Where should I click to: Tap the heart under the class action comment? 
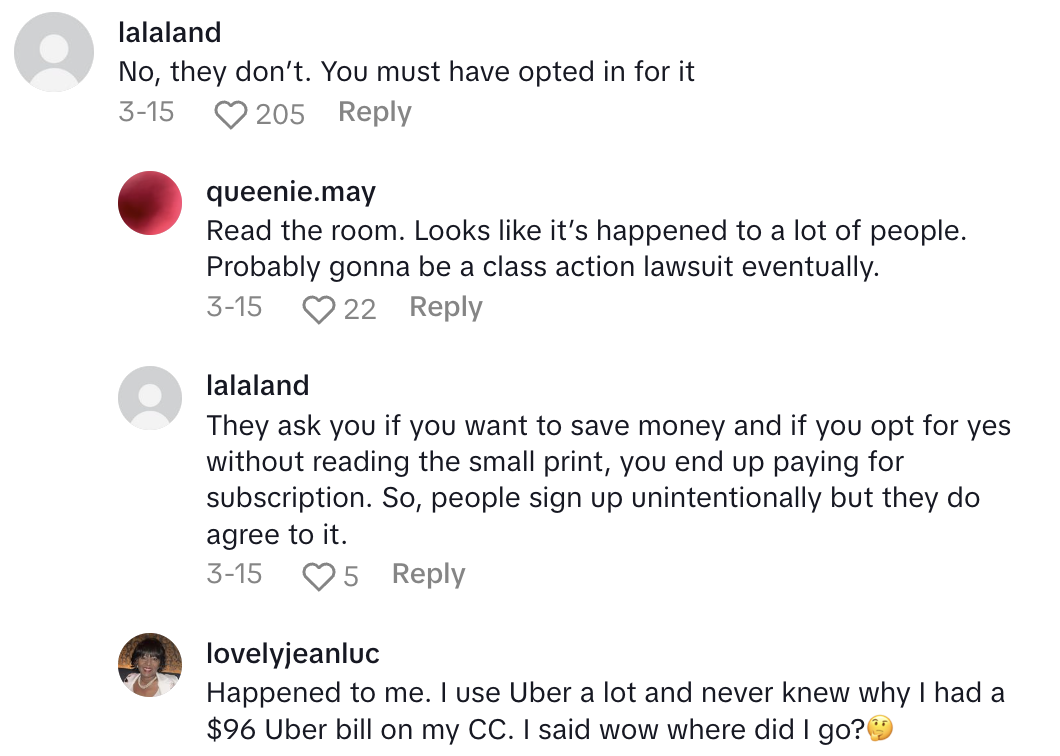click(319, 309)
